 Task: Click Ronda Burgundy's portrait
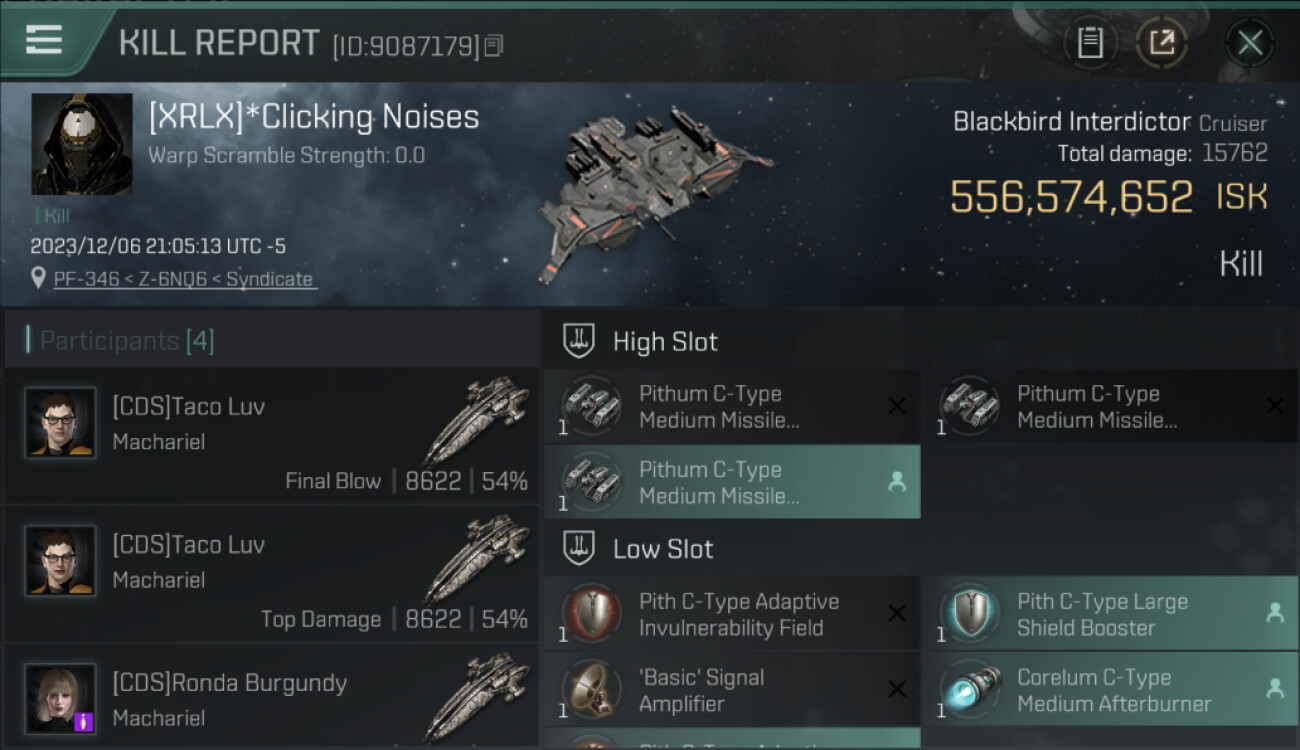tap(60, 698)
